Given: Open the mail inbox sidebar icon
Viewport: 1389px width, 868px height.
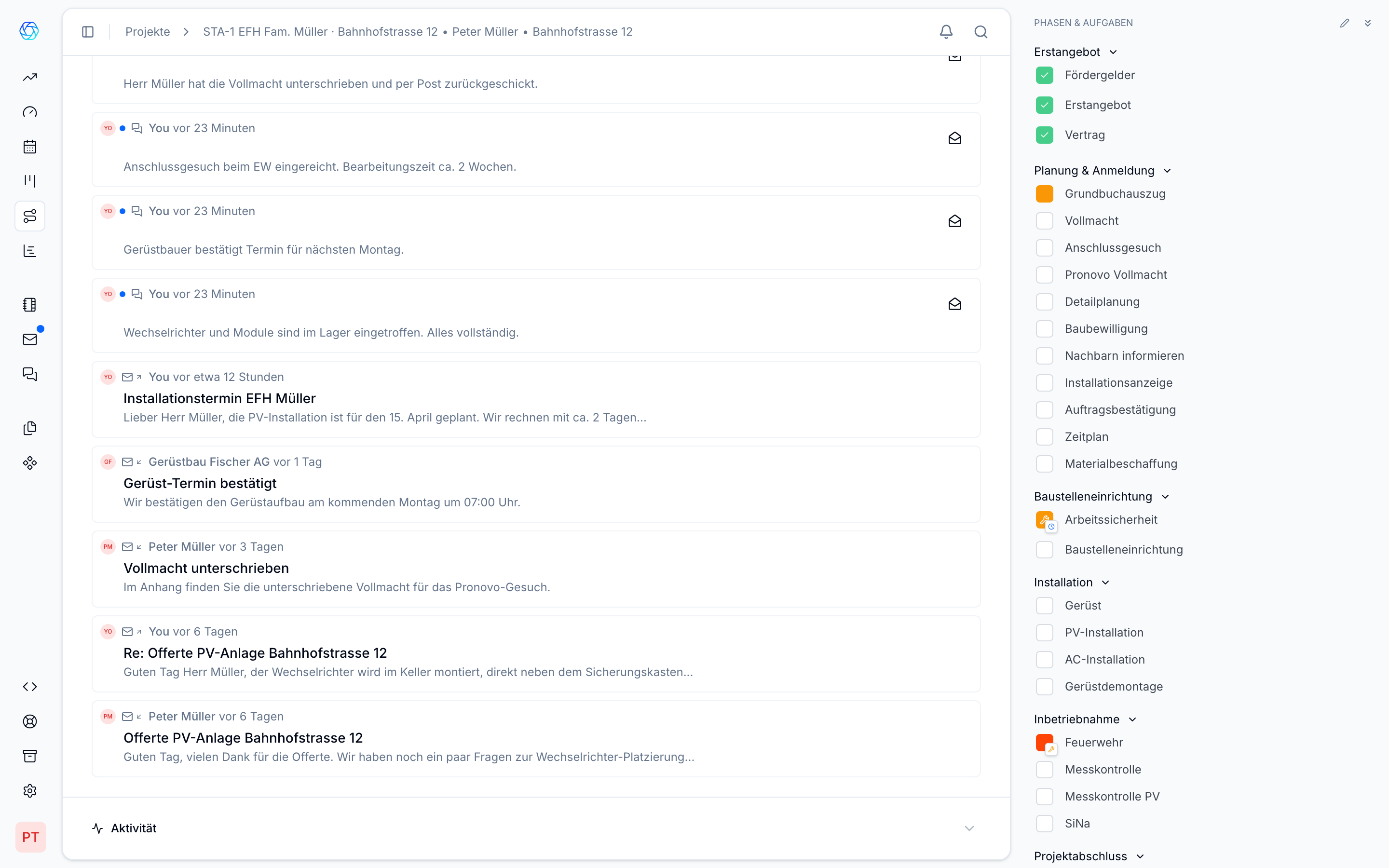Looking at the screenshot, I should [30, 339].
